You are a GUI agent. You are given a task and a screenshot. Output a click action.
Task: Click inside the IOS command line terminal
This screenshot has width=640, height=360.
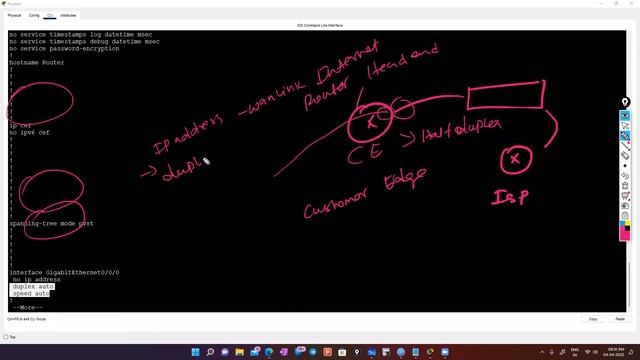click(x=317, y=171)
